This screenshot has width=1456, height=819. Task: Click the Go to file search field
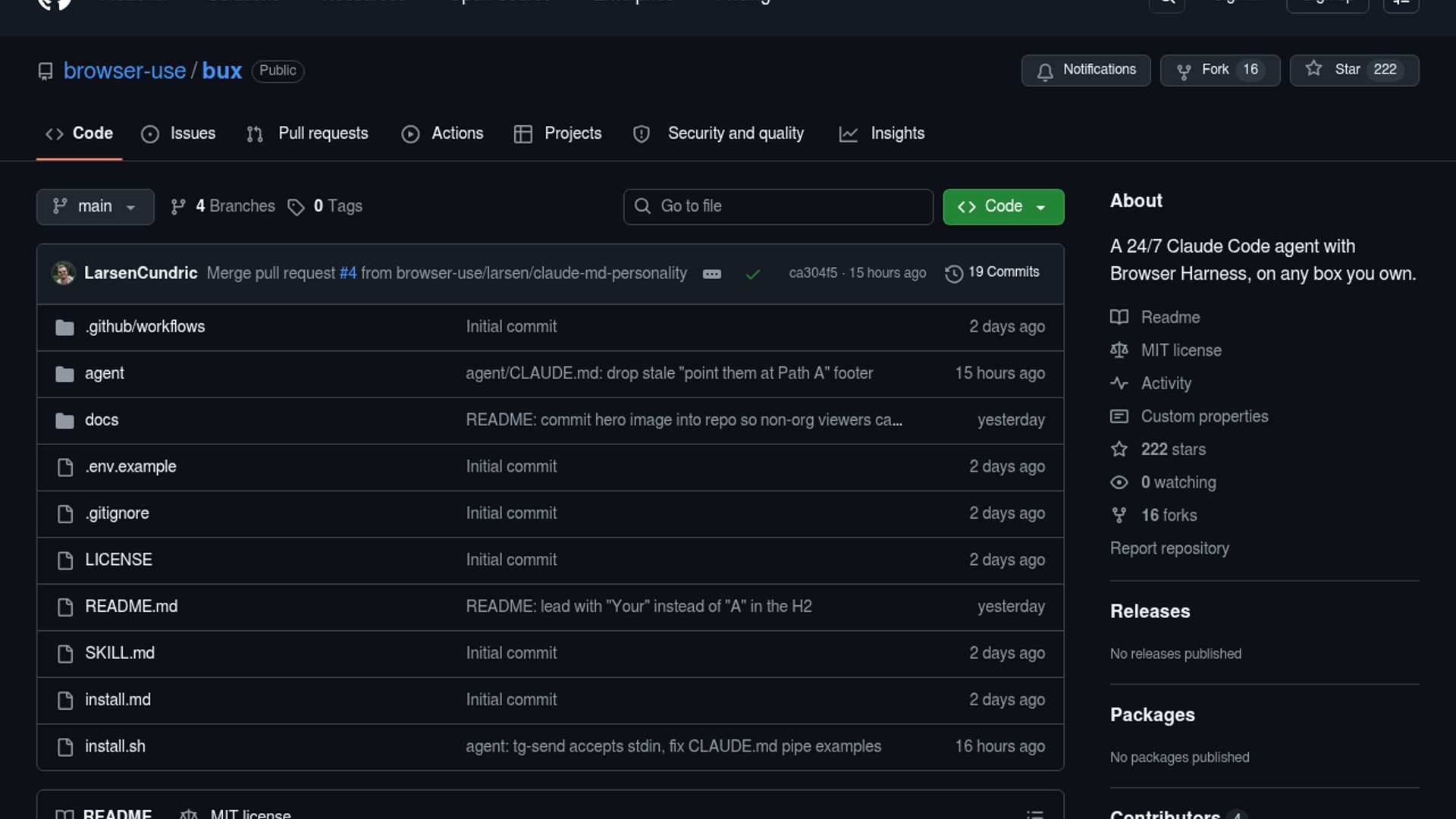pyautogui.click(x=778, y=206)
